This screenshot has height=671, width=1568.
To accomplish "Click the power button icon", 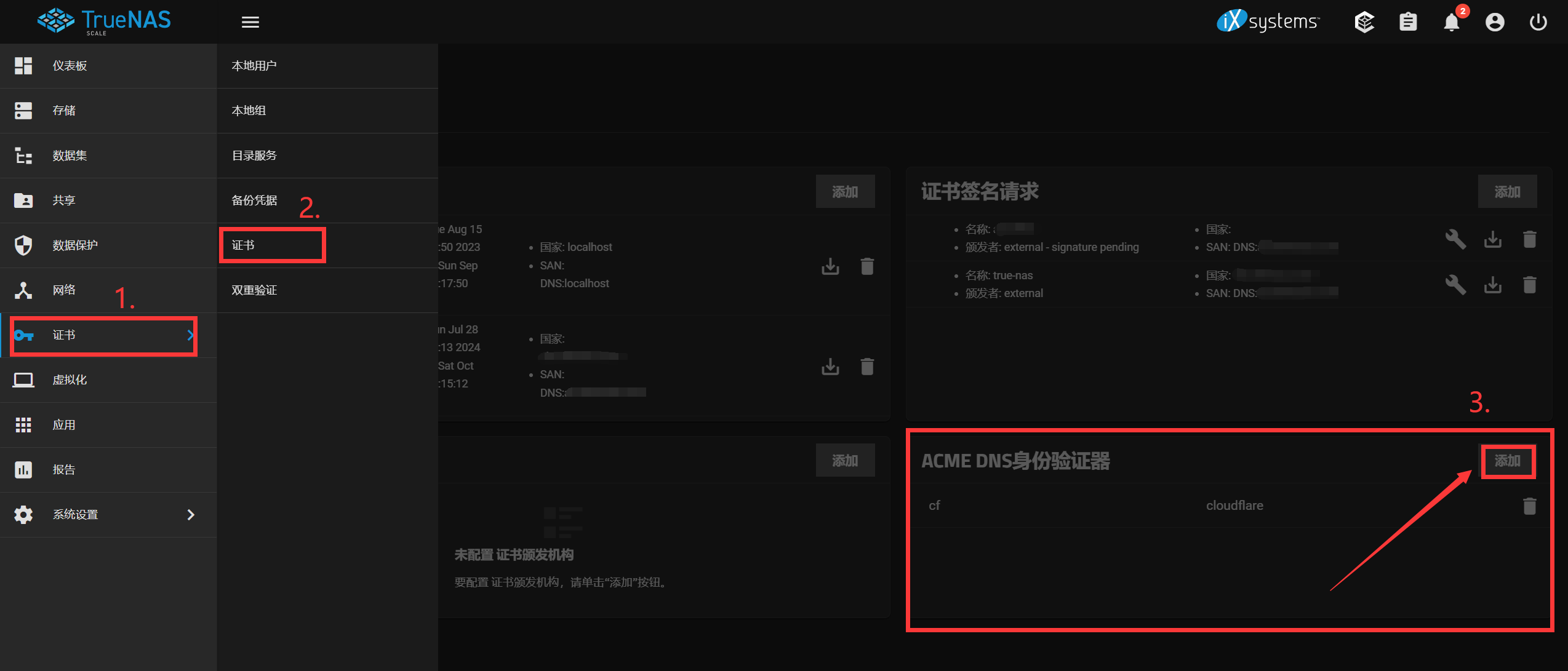I will coord(1538,22).
